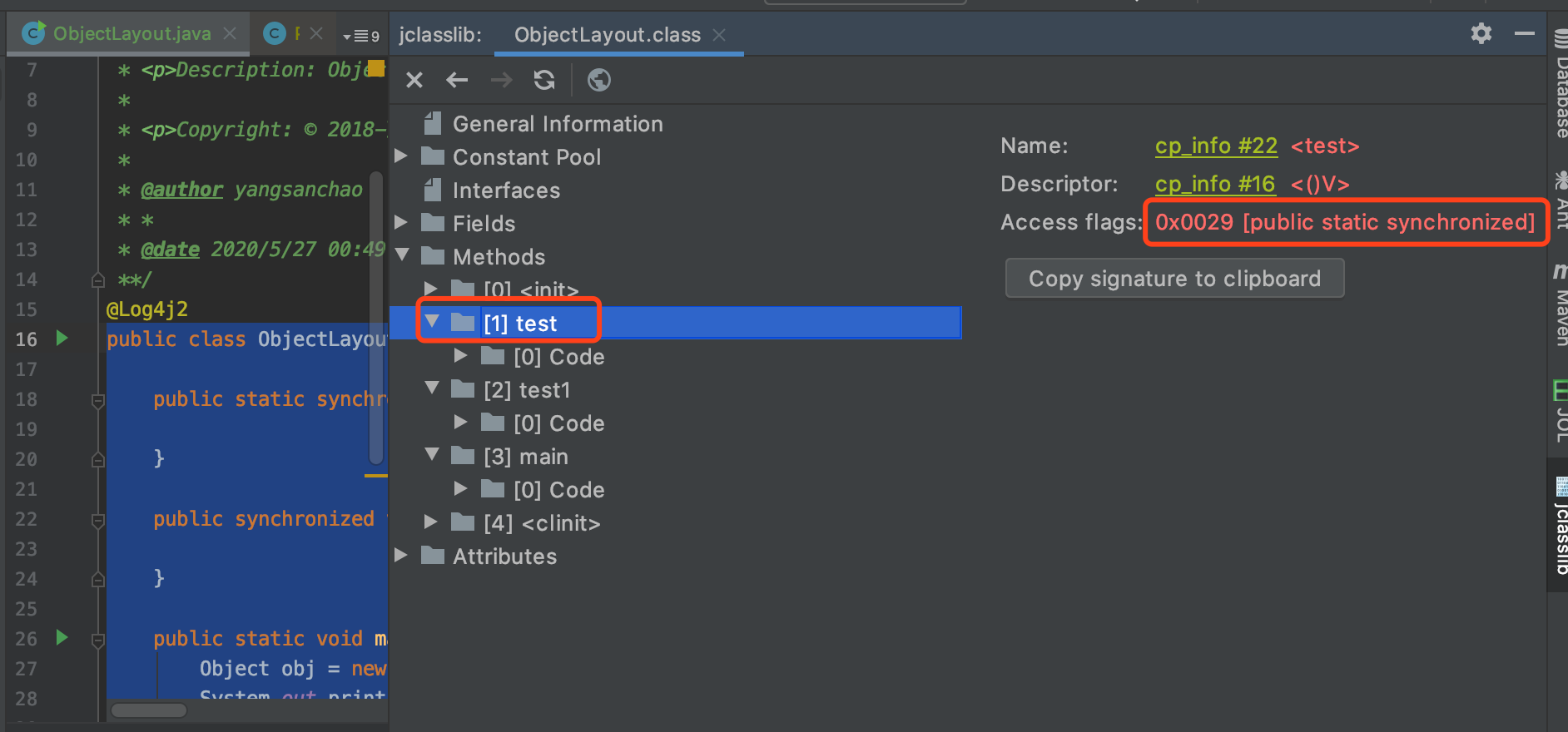Viewport: 1568px width, 732px height.
Task: Click the back arrow in jclasslib toolbar
Action: (457, 80)
